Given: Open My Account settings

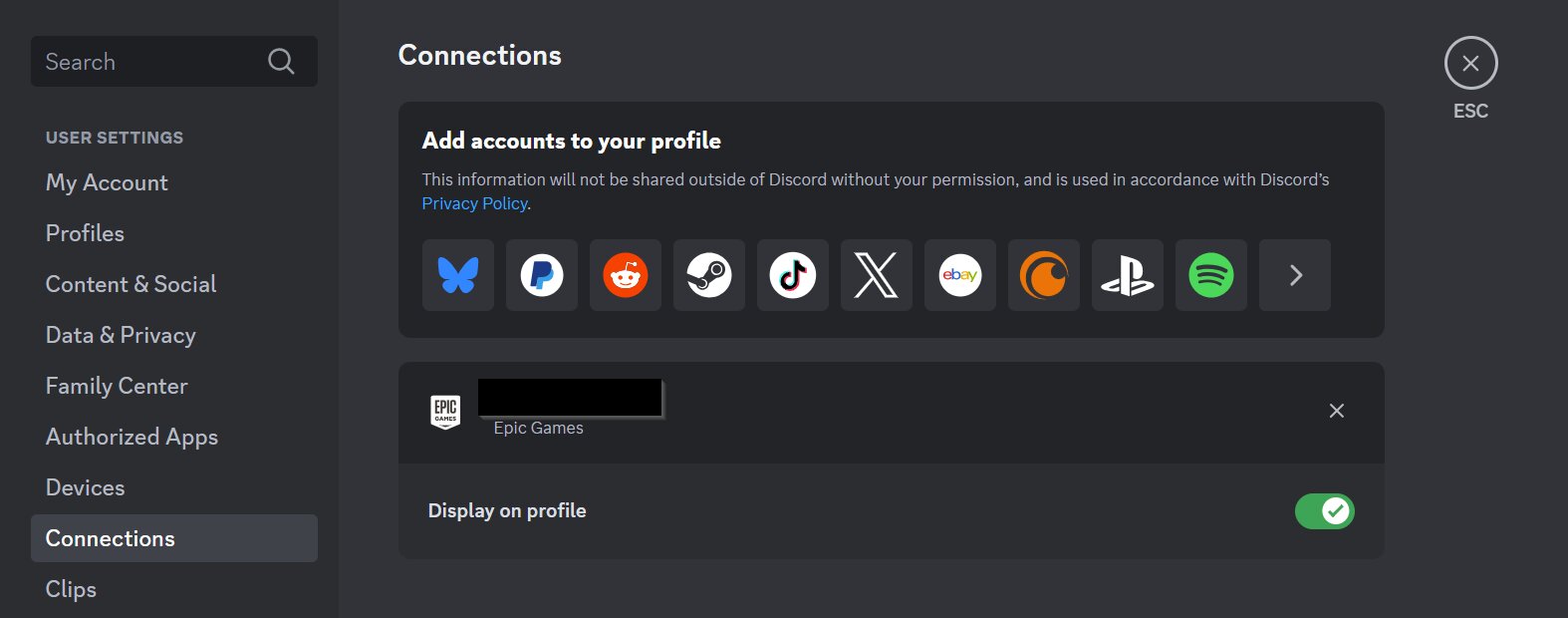Looking at the screenshot, I should [107, 182].
